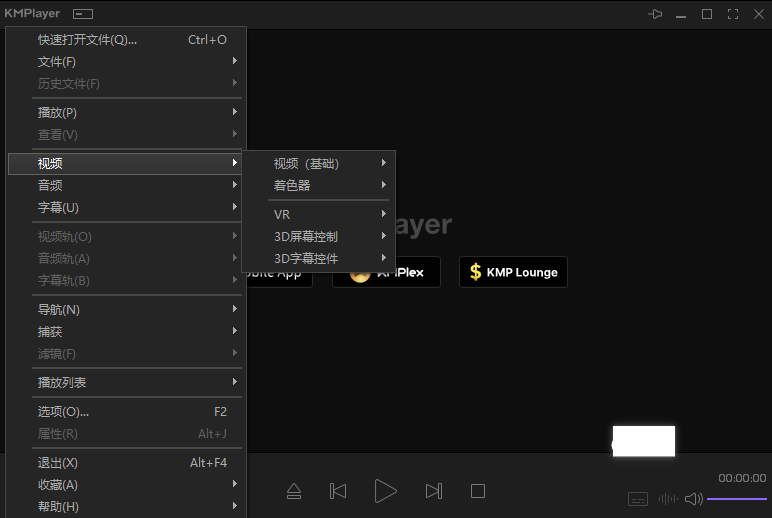Viewport: 772px width, 518px height.
Task: Select the 视频 menu item
Action: pyautogui.click(x=126, y=163)
